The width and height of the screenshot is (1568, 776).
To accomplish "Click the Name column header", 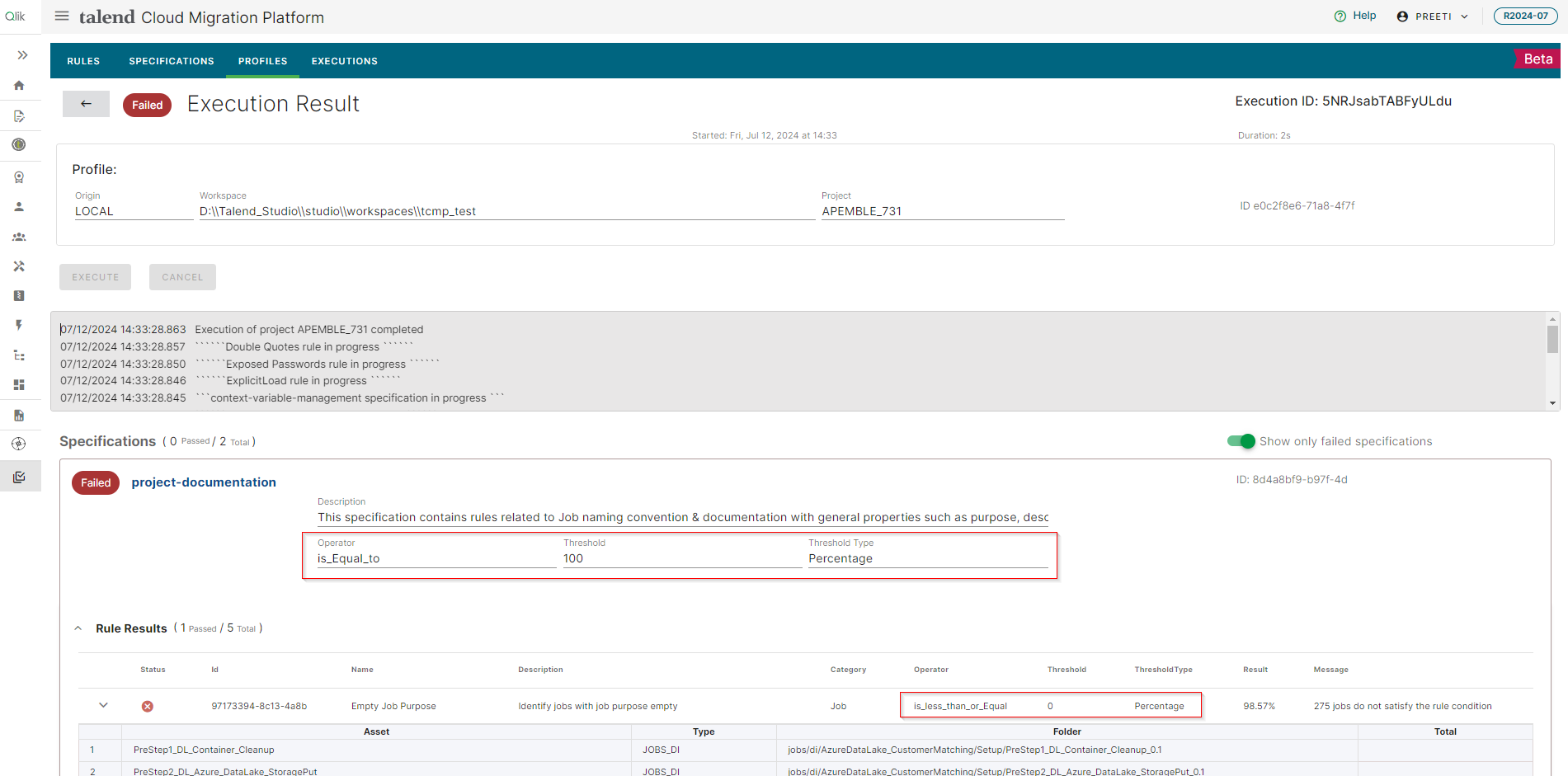I will (x=362, y=670).
